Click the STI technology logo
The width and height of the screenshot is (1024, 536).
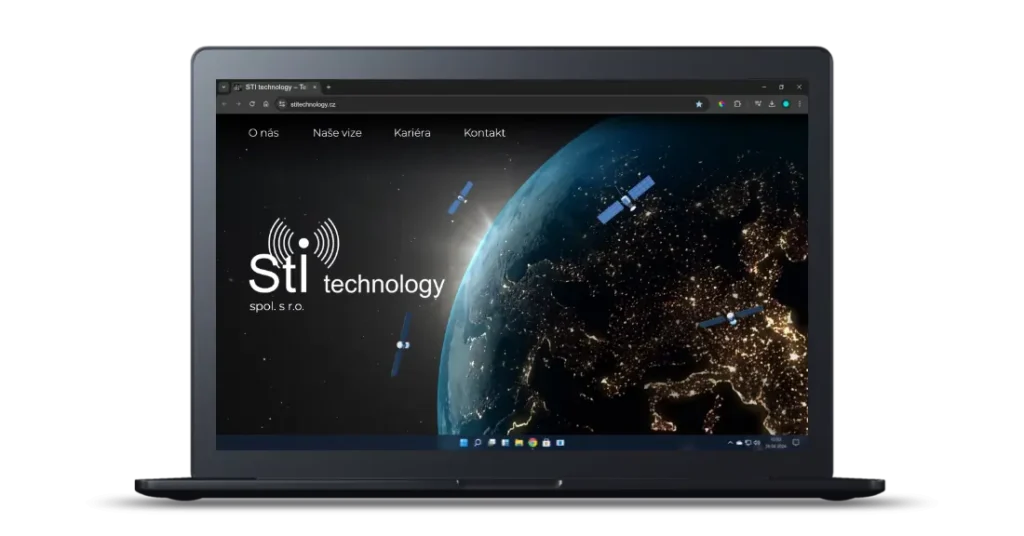[346, 265]
